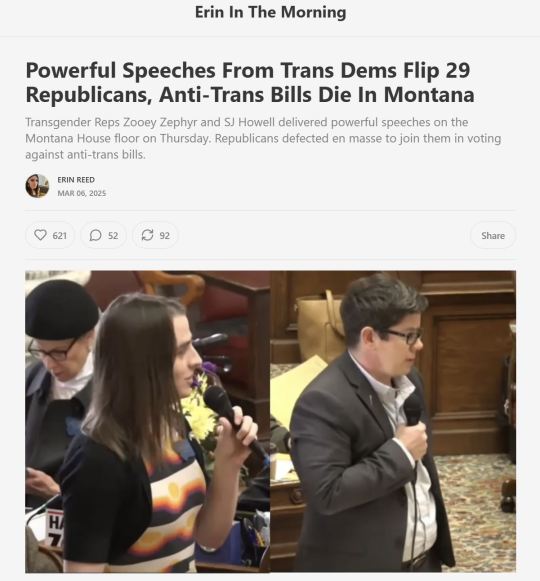This screenshot has height=581, width=540.
Task: Click the 621 likes count
Action: (x=60, y=236)
